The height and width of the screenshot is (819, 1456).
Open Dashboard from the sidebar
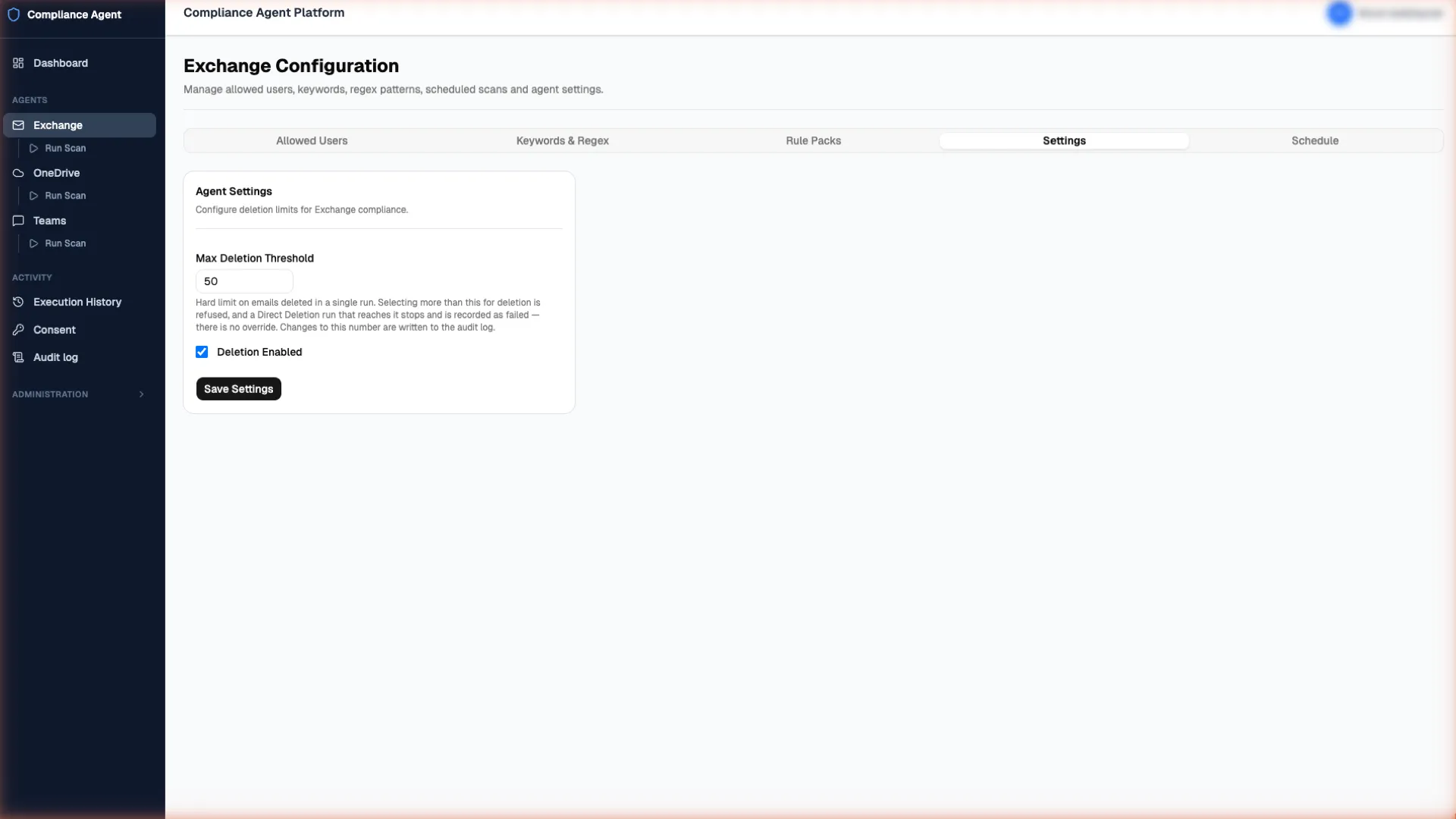(x=80, y=63)
